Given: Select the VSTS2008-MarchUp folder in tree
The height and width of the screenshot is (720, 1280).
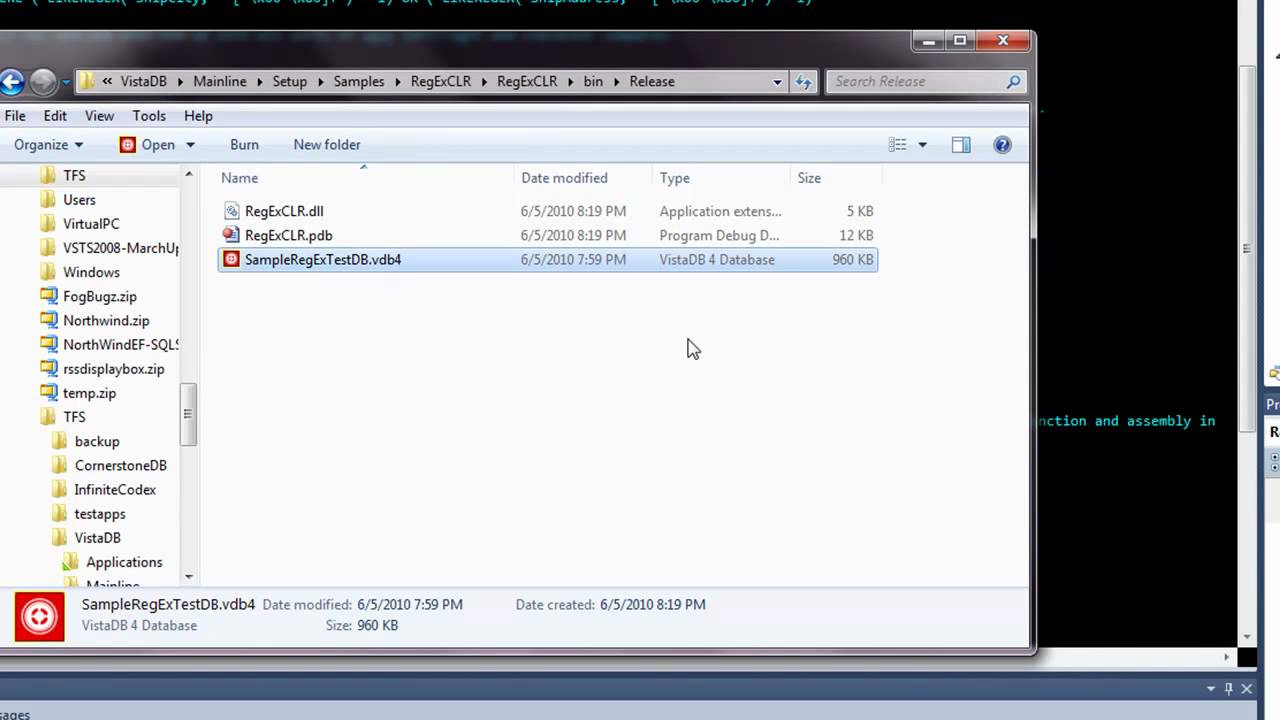Looking at the screenshot, I should [x=121, y=248].
